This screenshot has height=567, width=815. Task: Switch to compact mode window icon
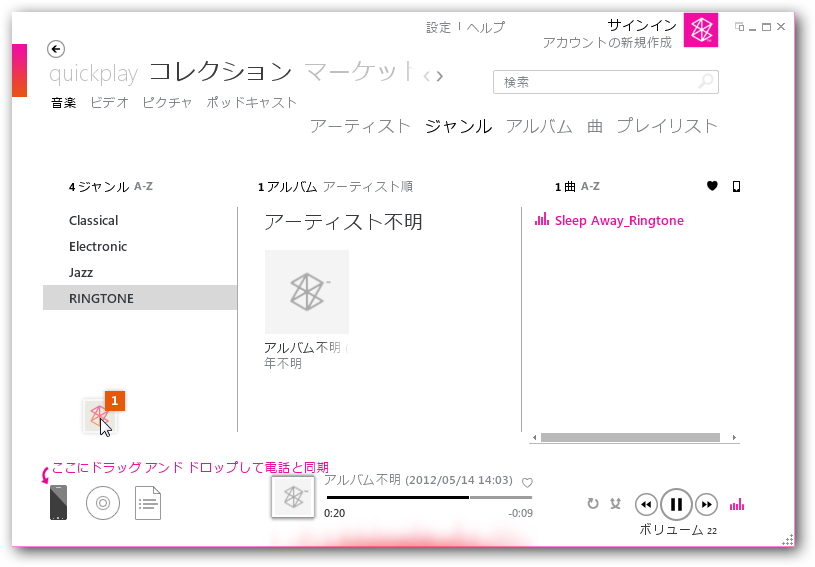click(739, 27)
